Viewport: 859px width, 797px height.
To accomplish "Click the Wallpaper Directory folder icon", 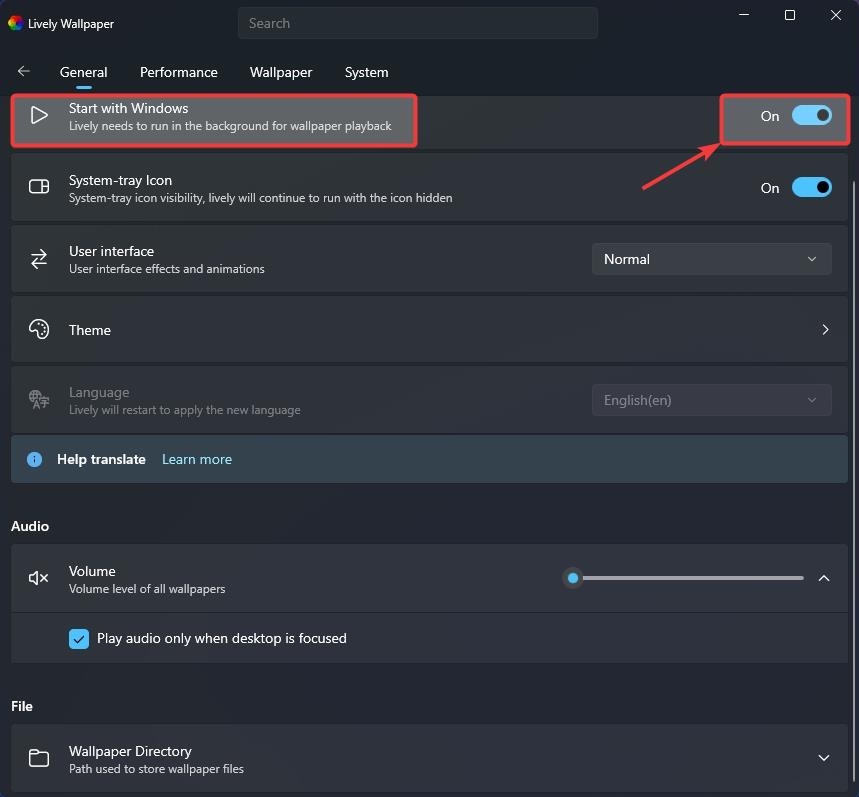I will pyautogui.click(x=39, y=758).
